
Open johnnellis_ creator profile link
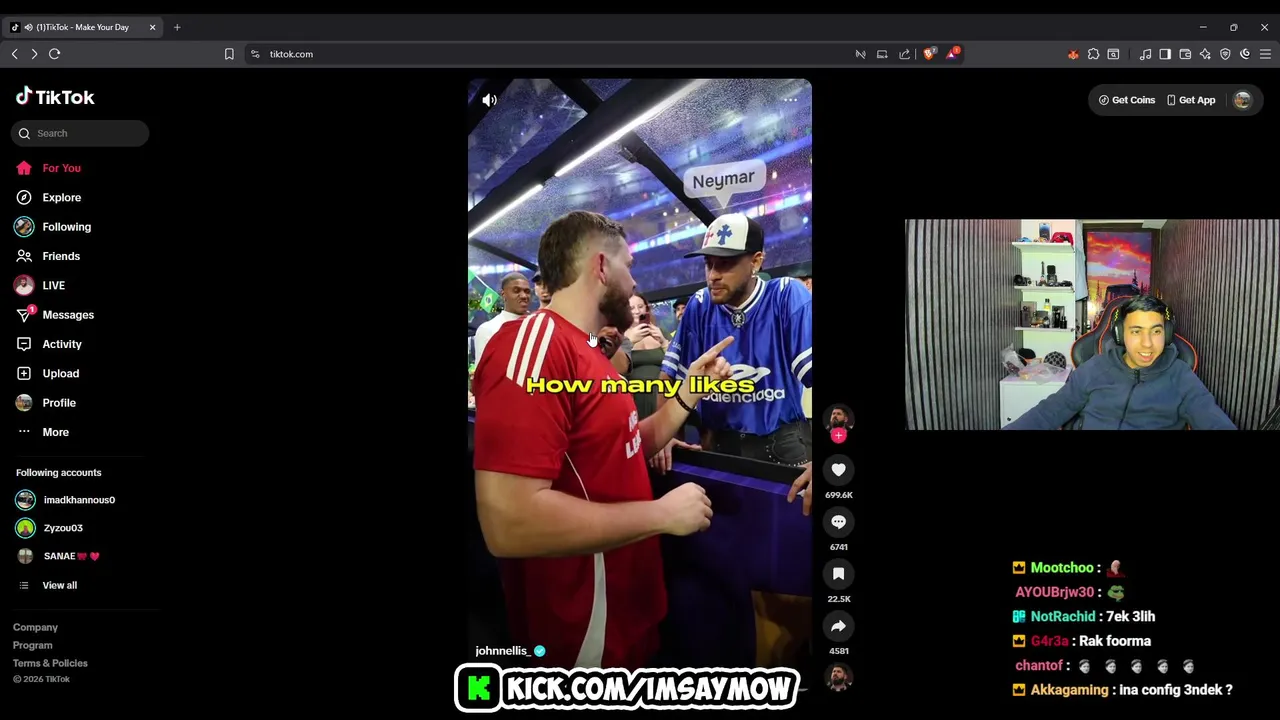click(x=502, y=651)
